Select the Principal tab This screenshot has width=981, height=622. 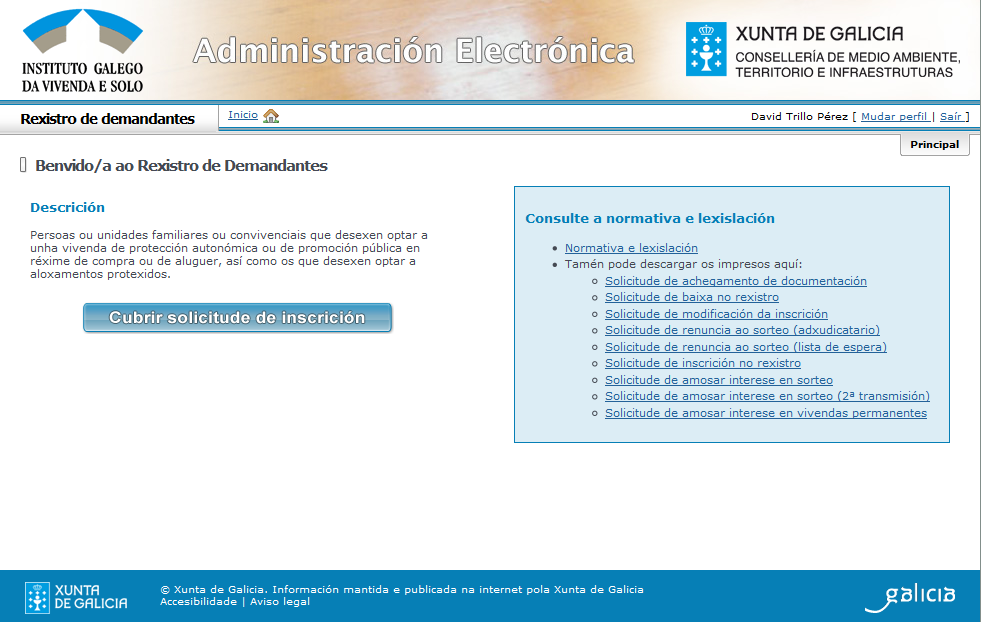point(935,145)
